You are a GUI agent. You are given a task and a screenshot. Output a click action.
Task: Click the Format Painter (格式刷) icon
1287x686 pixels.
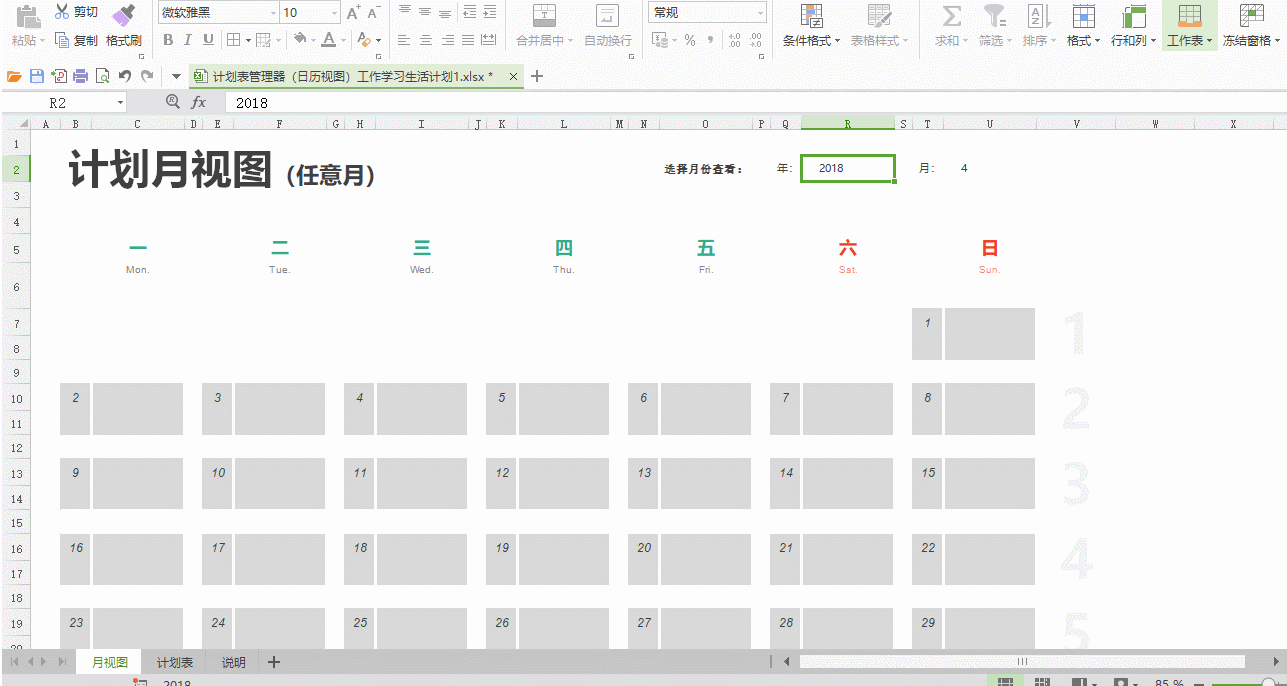coord(123,16)
